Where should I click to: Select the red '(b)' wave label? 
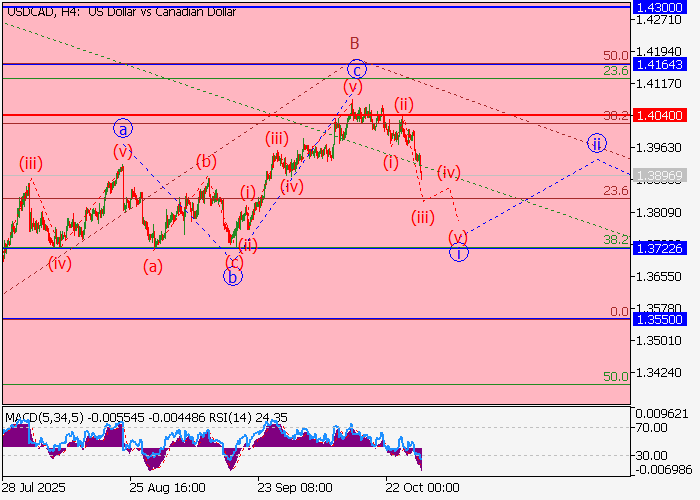click(x=206, y=160)
